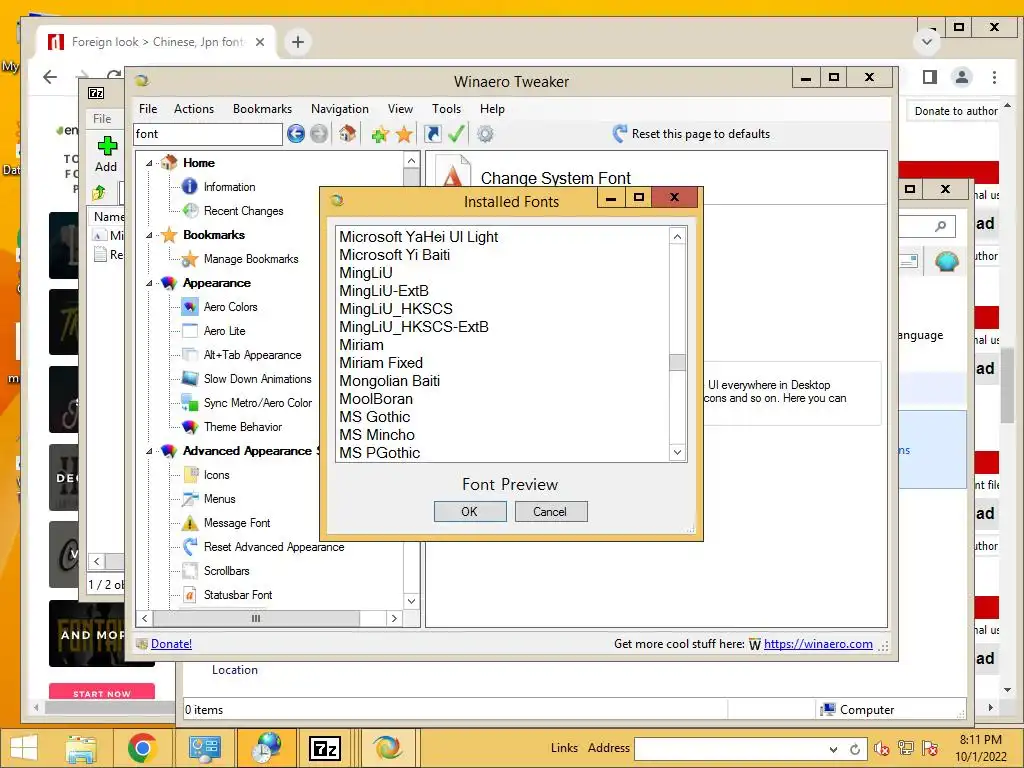Select Menus tree item

(219, 499)
